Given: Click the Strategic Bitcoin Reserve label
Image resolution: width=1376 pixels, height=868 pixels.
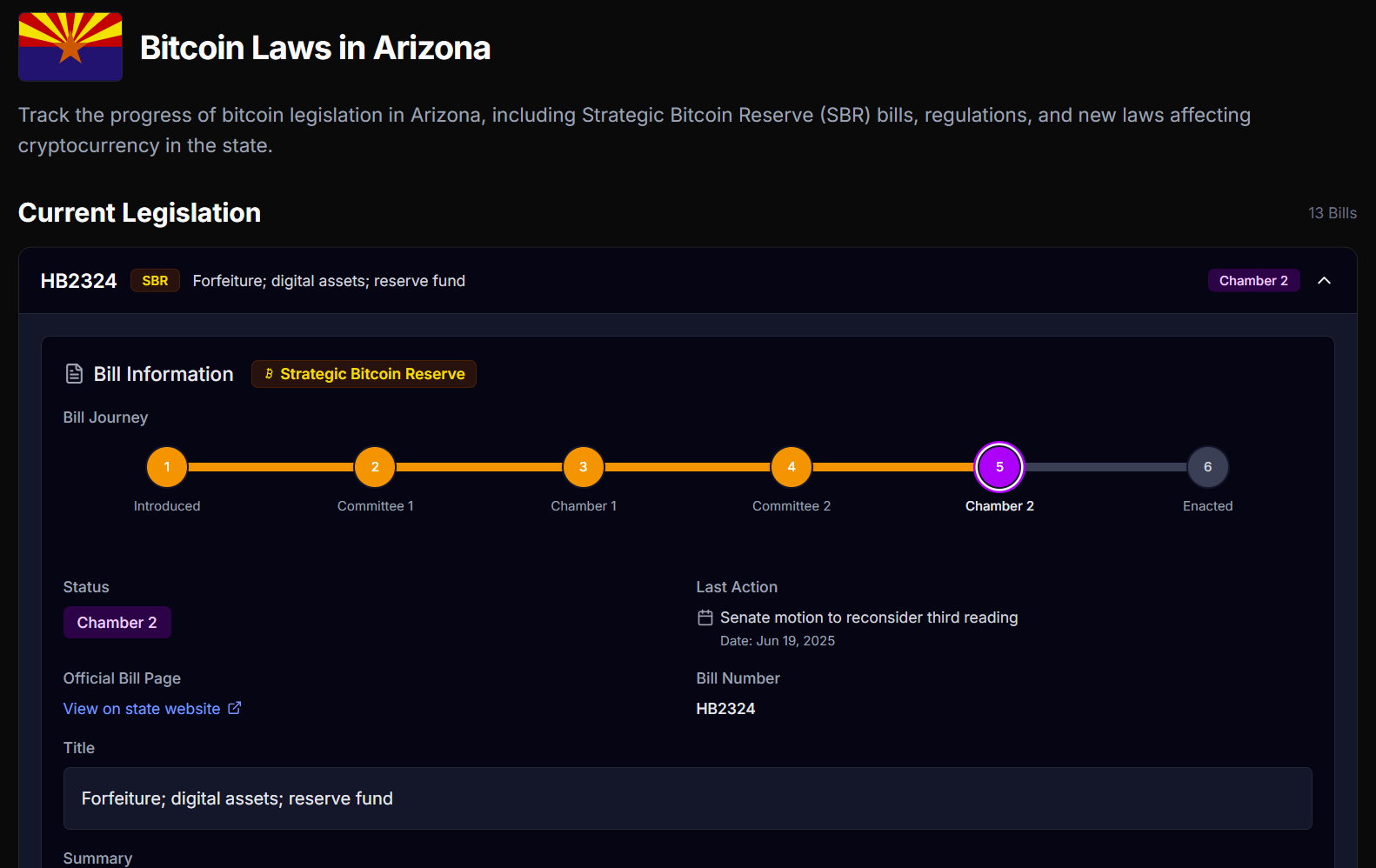Looking at the screenshot, I should pos(372,374).
